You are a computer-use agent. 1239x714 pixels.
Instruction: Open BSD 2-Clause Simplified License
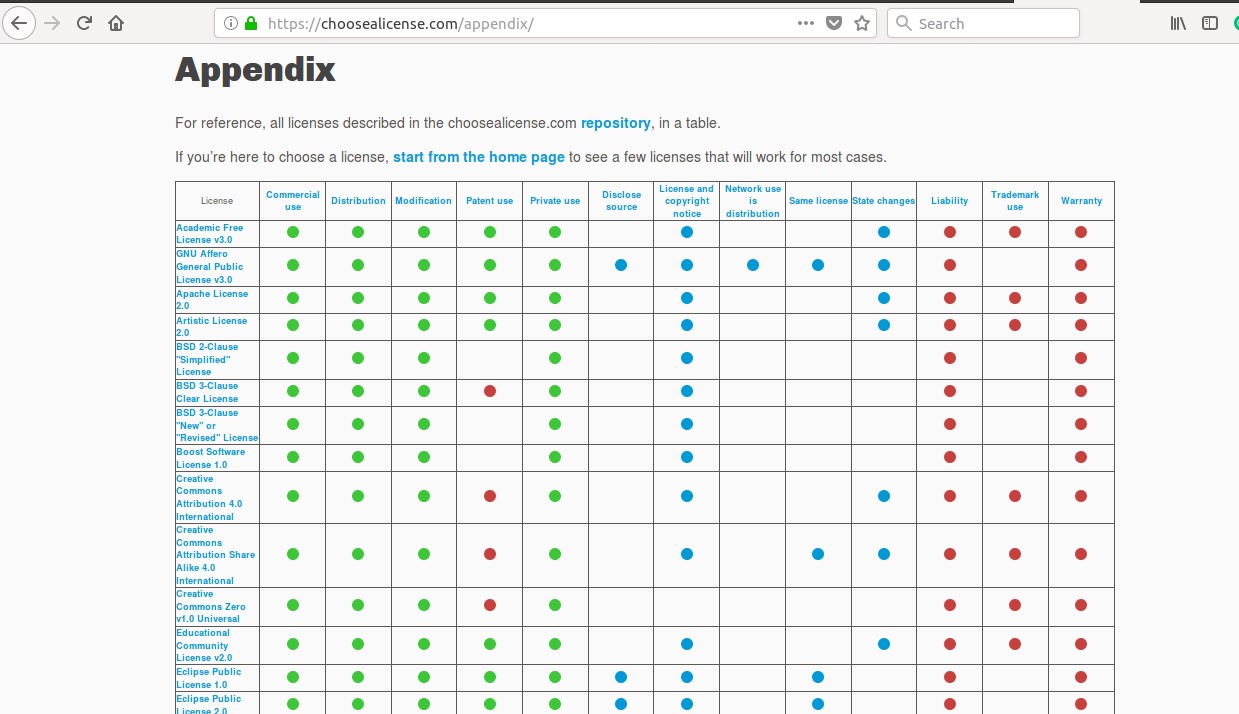[x=208, y=359]
